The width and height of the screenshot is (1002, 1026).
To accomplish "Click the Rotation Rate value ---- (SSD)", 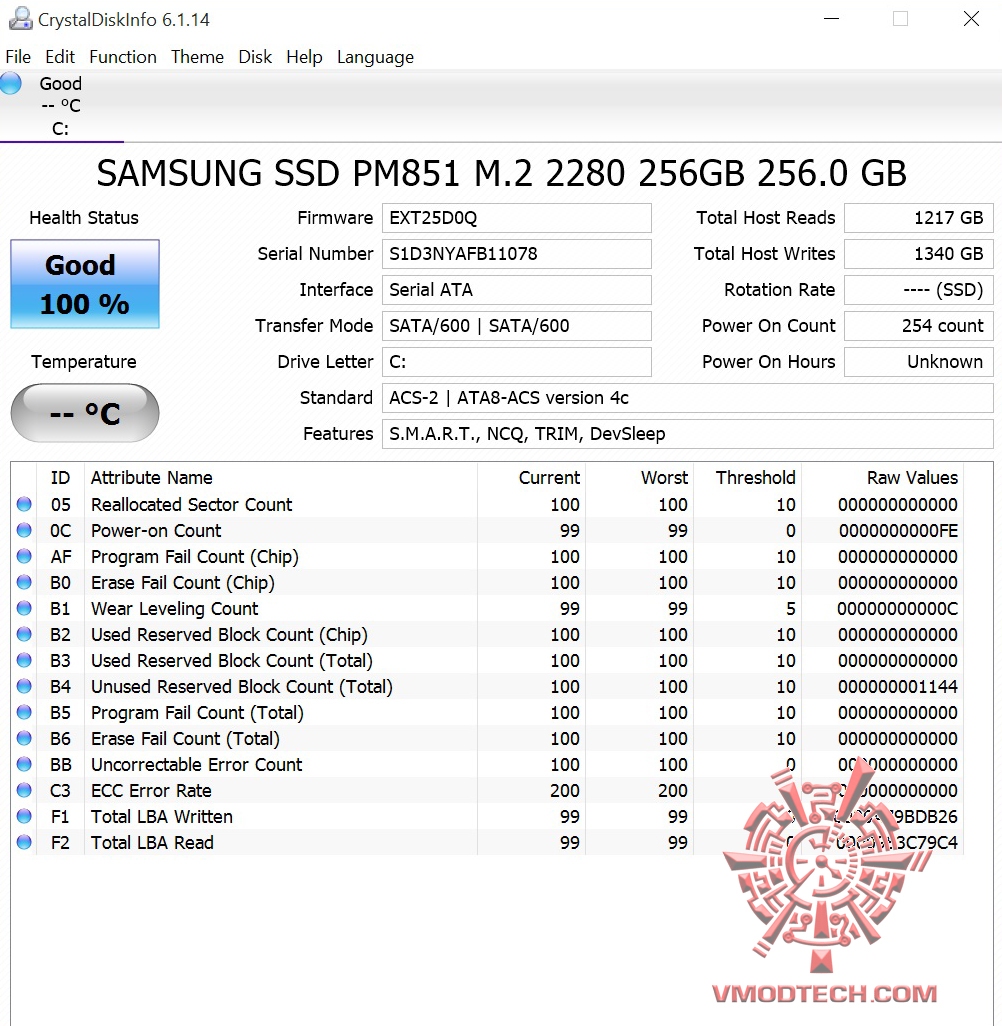I will click(x=918, y=290).
